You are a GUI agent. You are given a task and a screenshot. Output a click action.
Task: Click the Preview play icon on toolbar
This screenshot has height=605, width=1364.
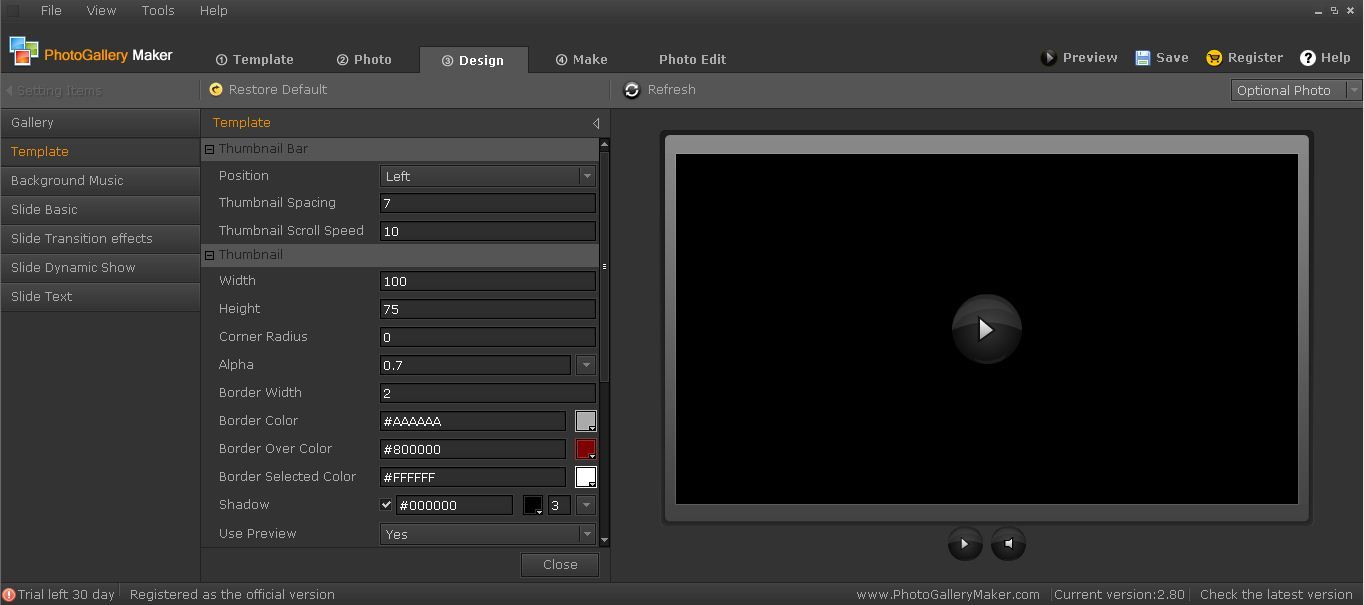click(x=1049, y=57)
